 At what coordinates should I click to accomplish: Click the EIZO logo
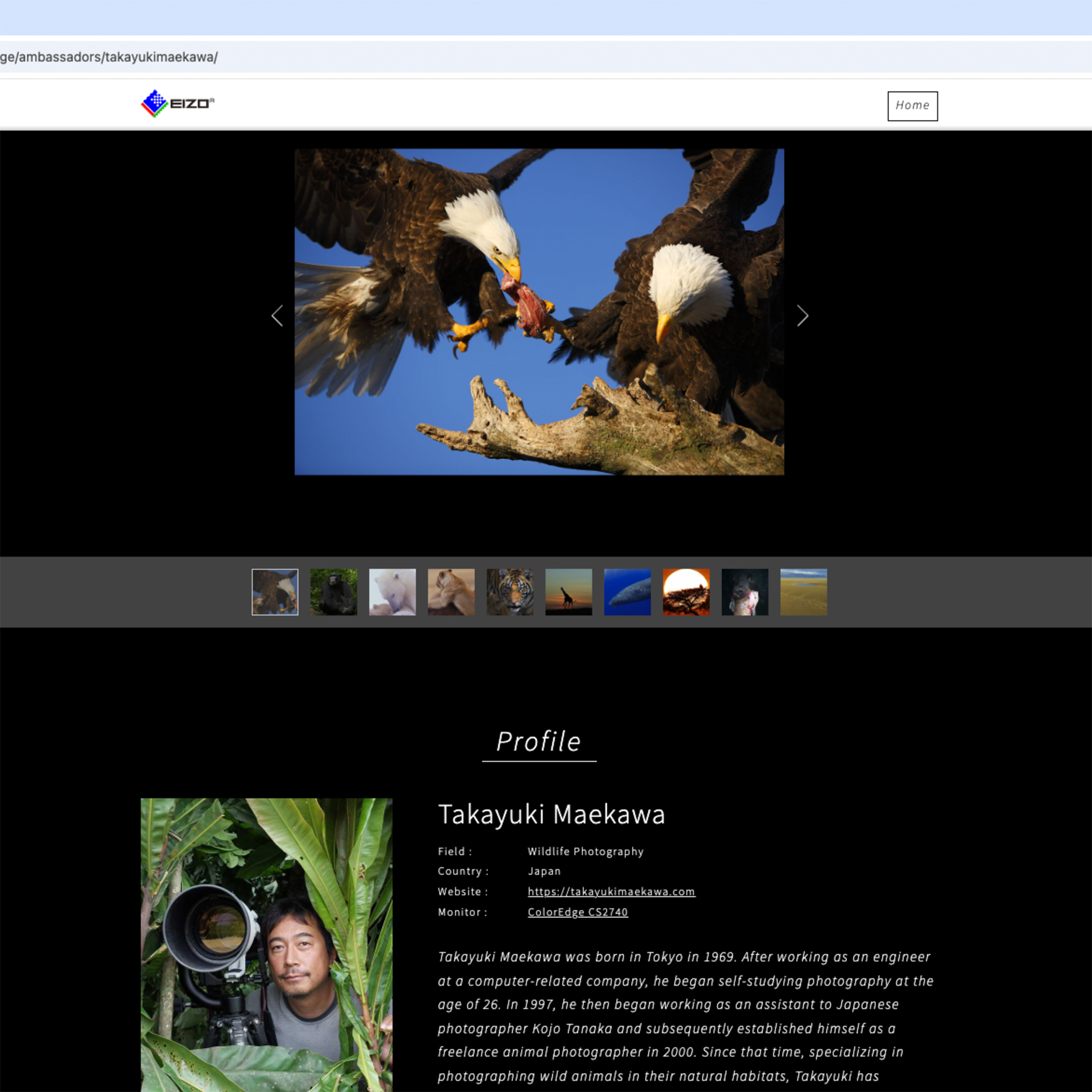pos(177,104)
